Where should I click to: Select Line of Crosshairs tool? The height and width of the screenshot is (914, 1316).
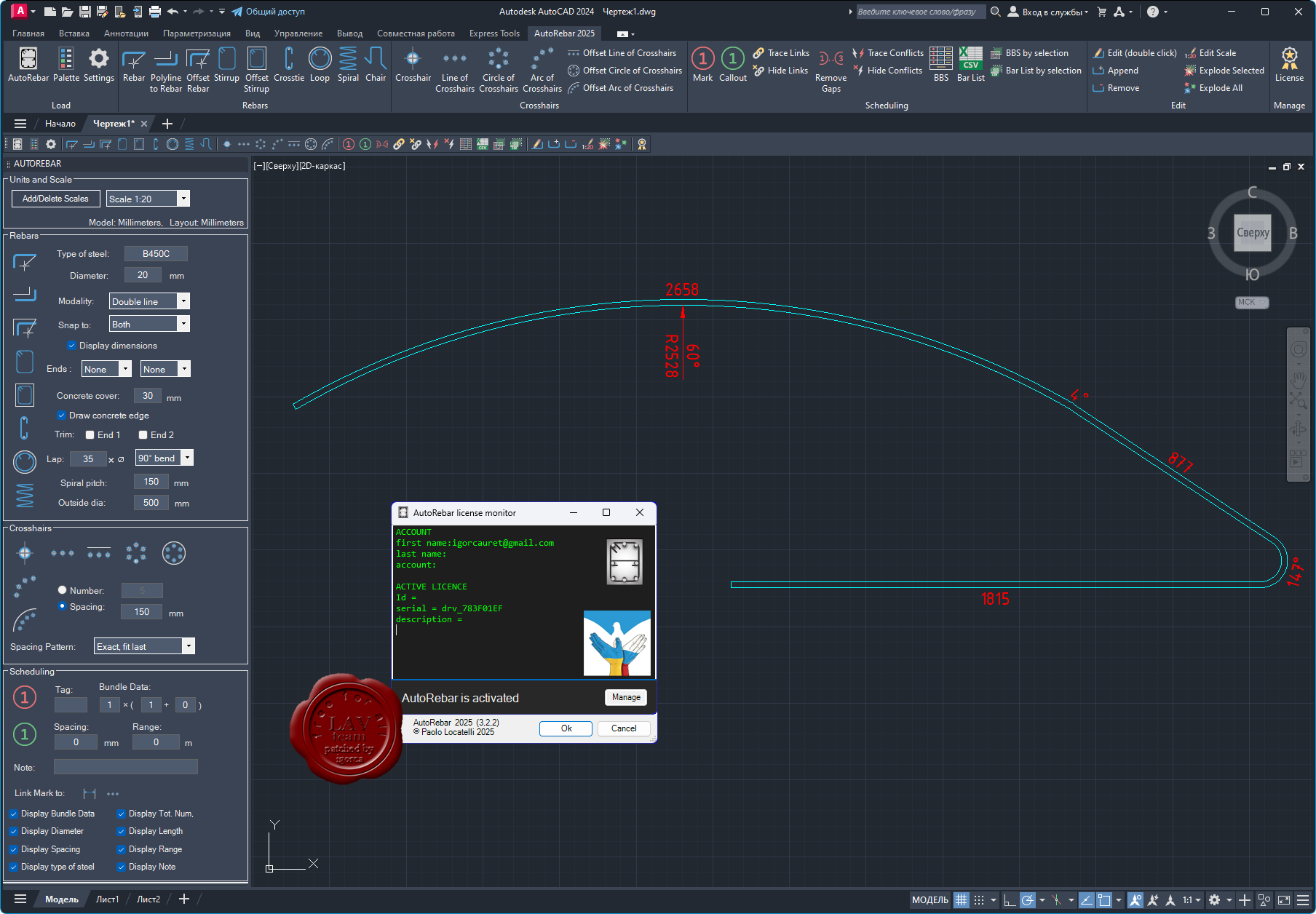[455, 70]
